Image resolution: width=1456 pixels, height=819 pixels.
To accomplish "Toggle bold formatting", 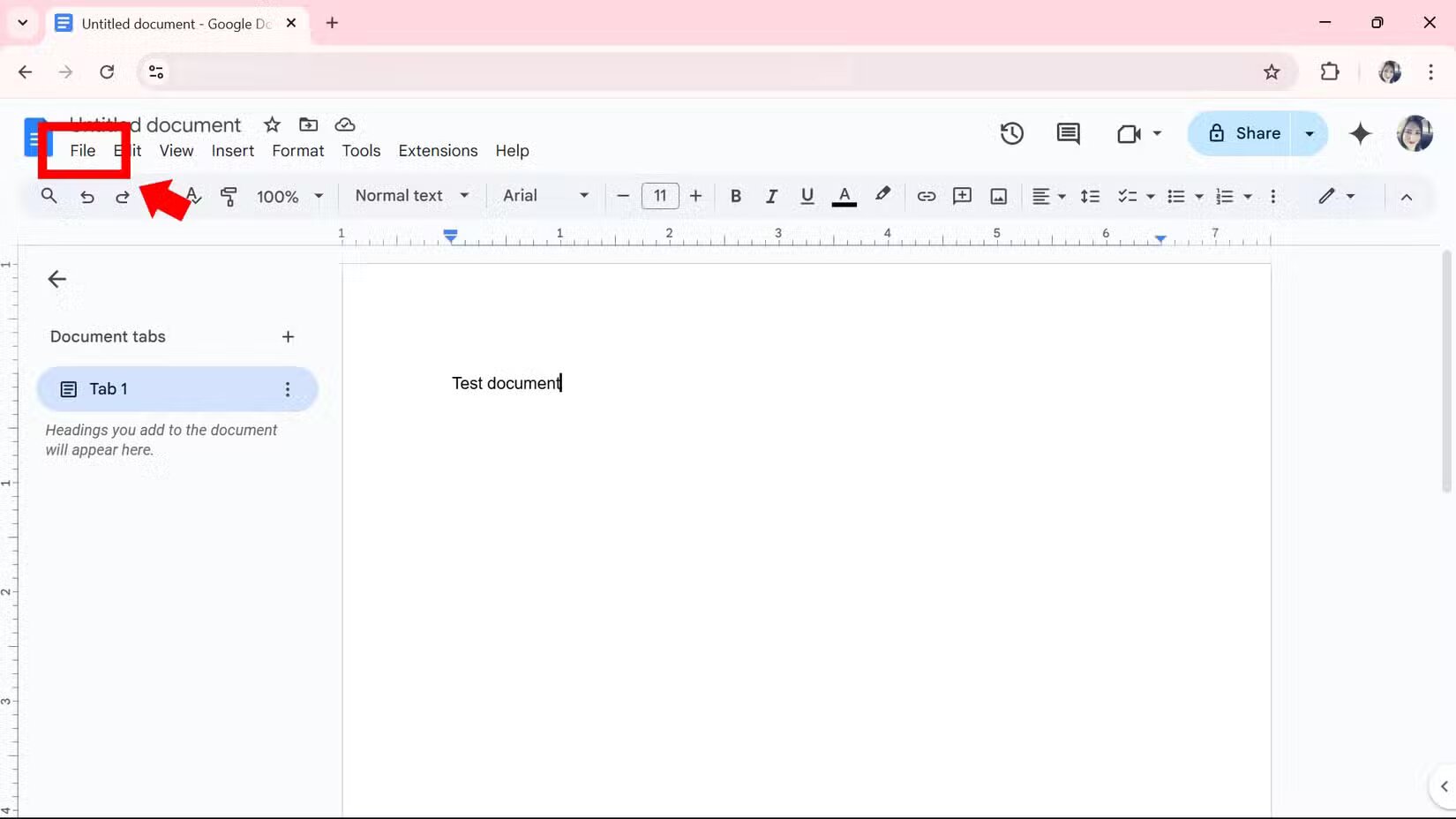I will click(735, 196).
